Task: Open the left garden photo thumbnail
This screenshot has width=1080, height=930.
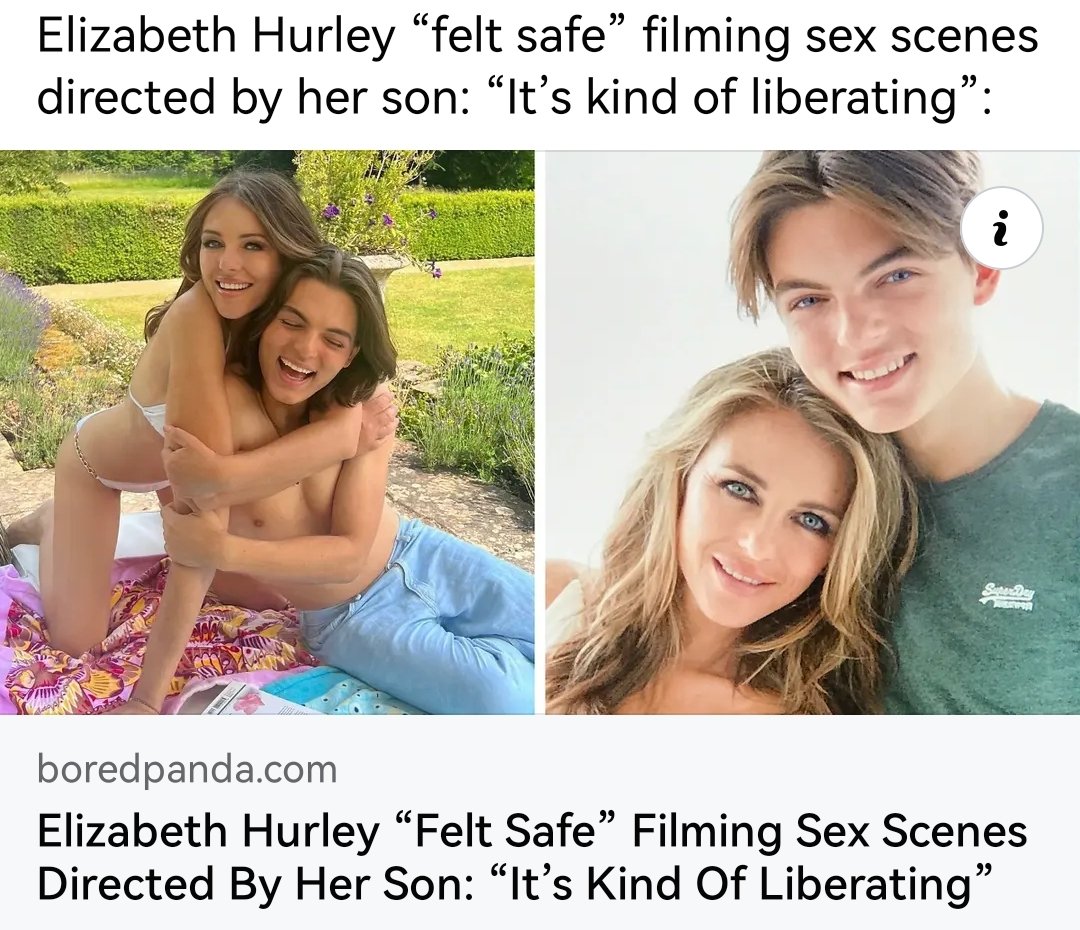Action: [x=267, y=432]
